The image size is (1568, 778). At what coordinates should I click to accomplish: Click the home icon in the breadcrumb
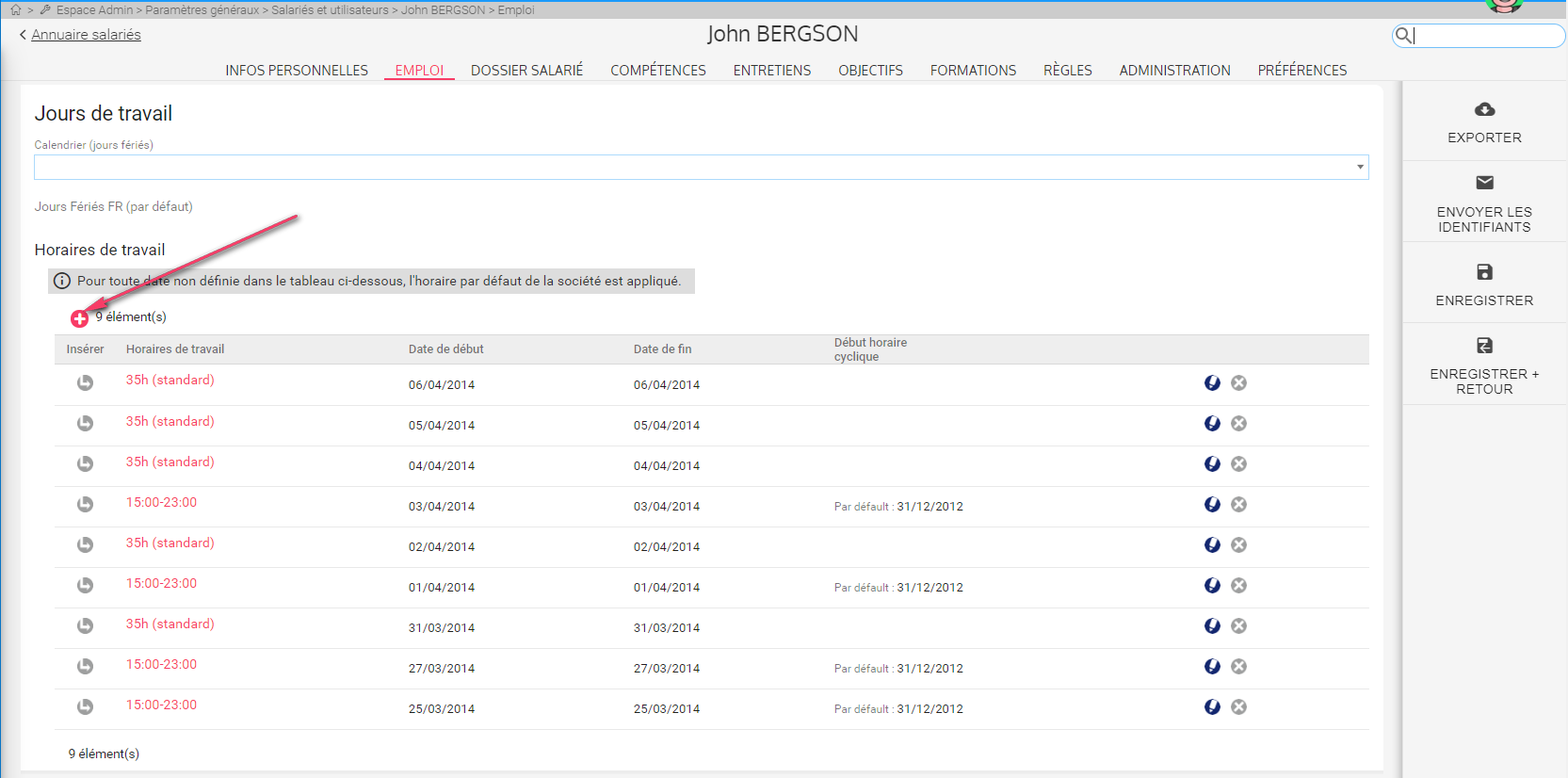point(15,9)
